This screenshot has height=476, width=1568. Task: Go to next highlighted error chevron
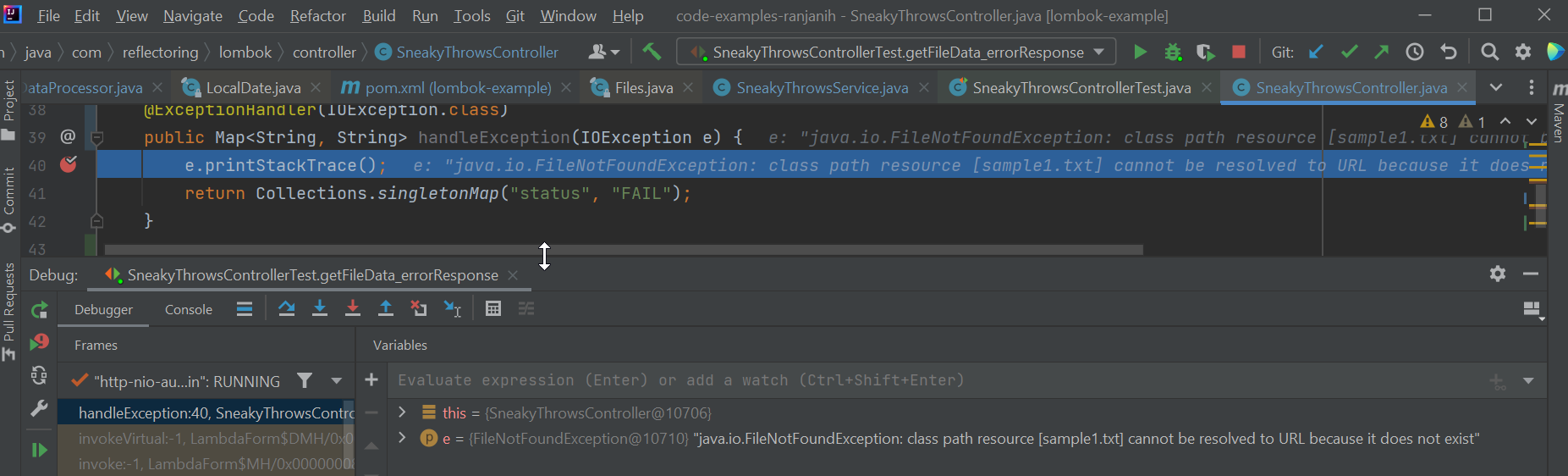[1531, 122]
